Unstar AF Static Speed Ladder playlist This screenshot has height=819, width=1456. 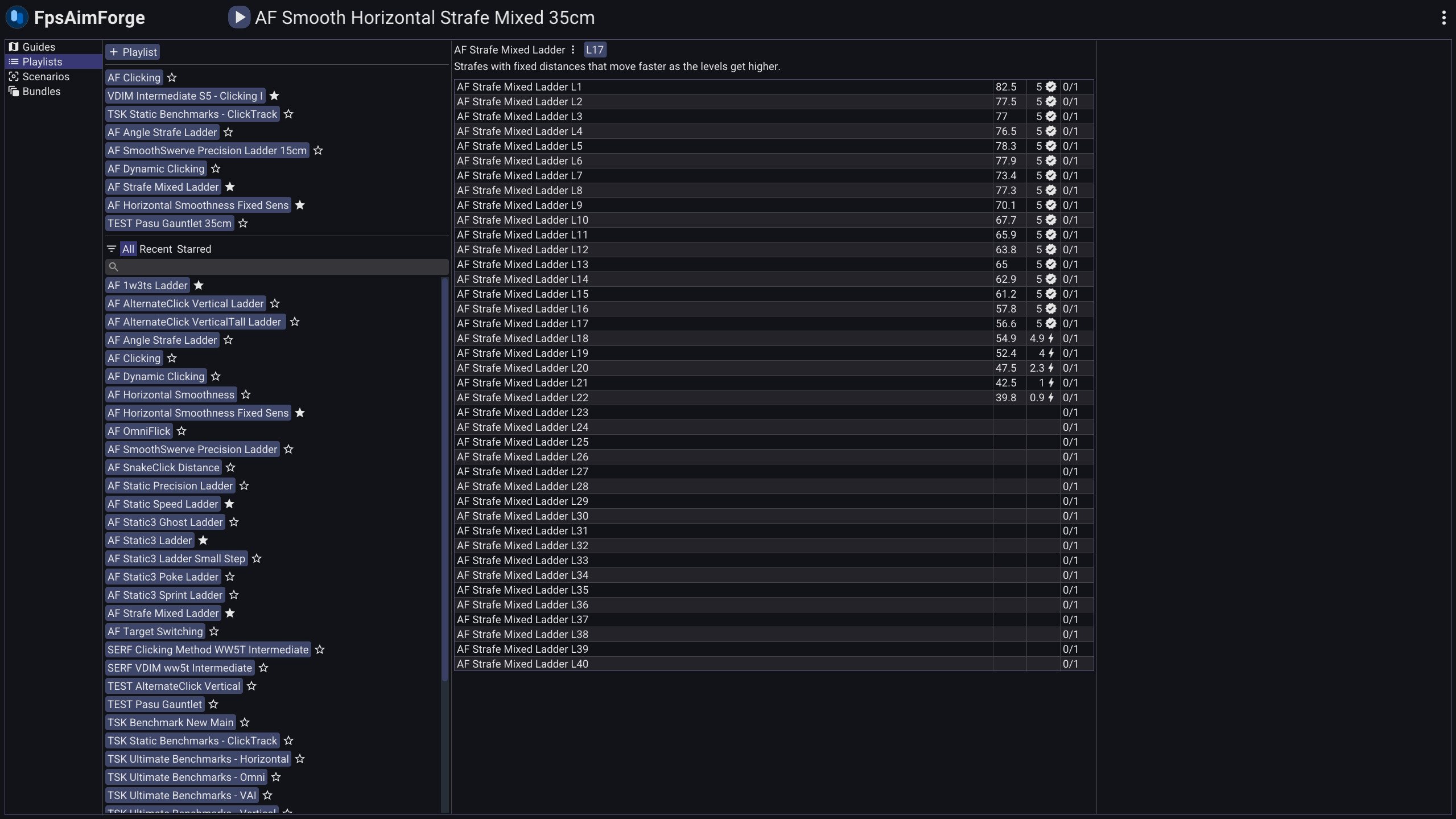coord(229,504)
